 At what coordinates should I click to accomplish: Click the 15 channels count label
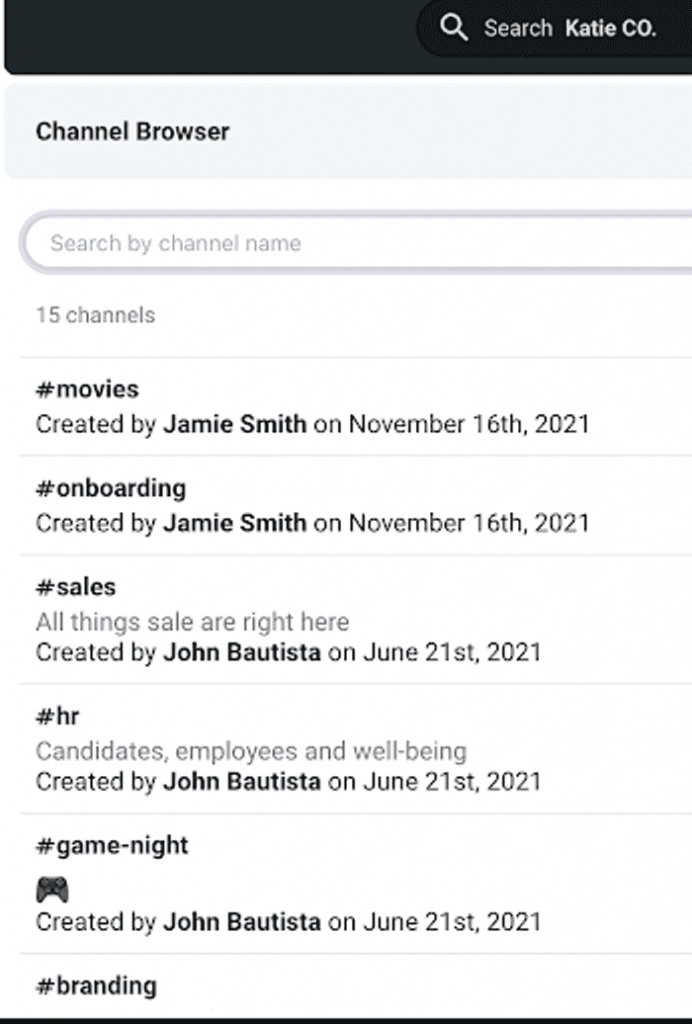[95, 315]
